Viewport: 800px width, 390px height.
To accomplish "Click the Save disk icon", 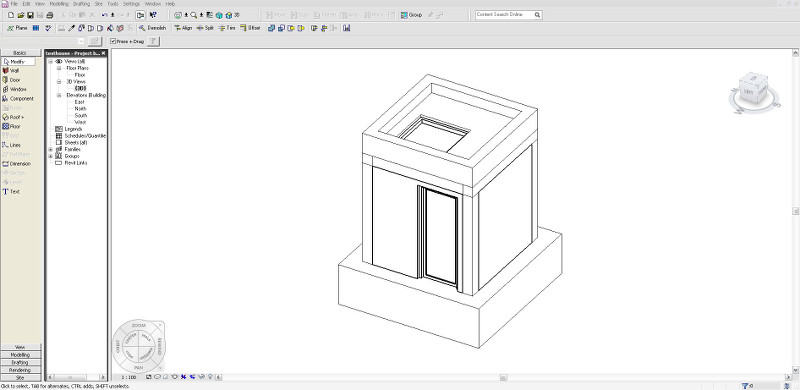I will click(x=31, y=15).
